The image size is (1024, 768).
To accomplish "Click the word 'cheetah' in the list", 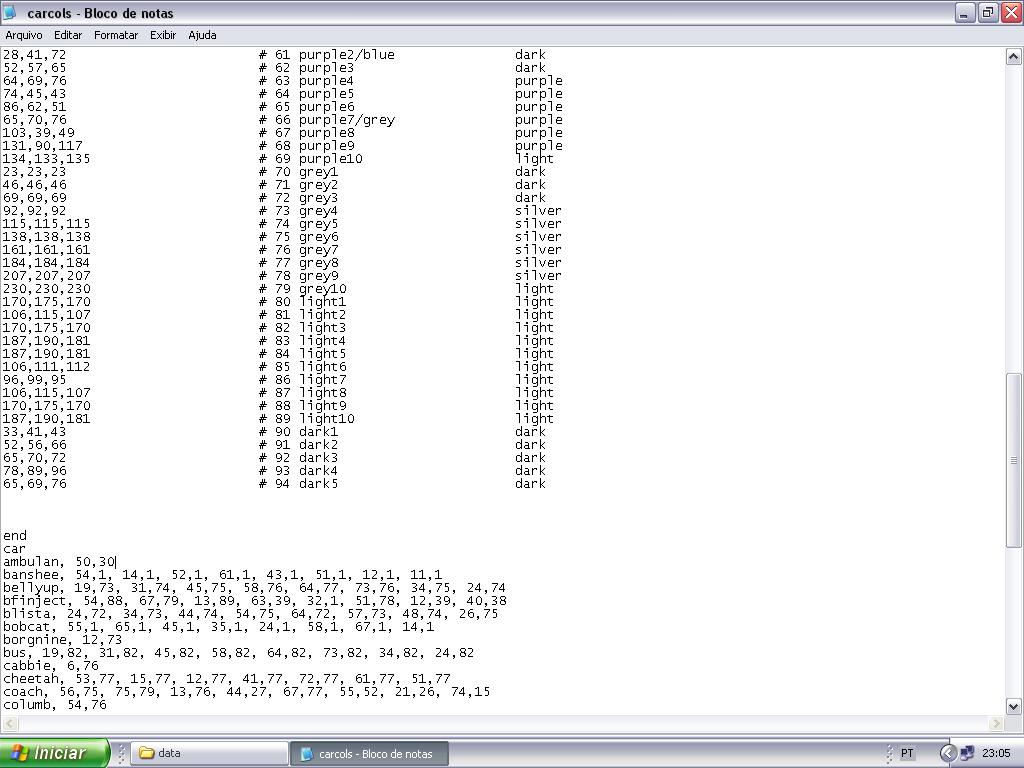I will (31, 679).
